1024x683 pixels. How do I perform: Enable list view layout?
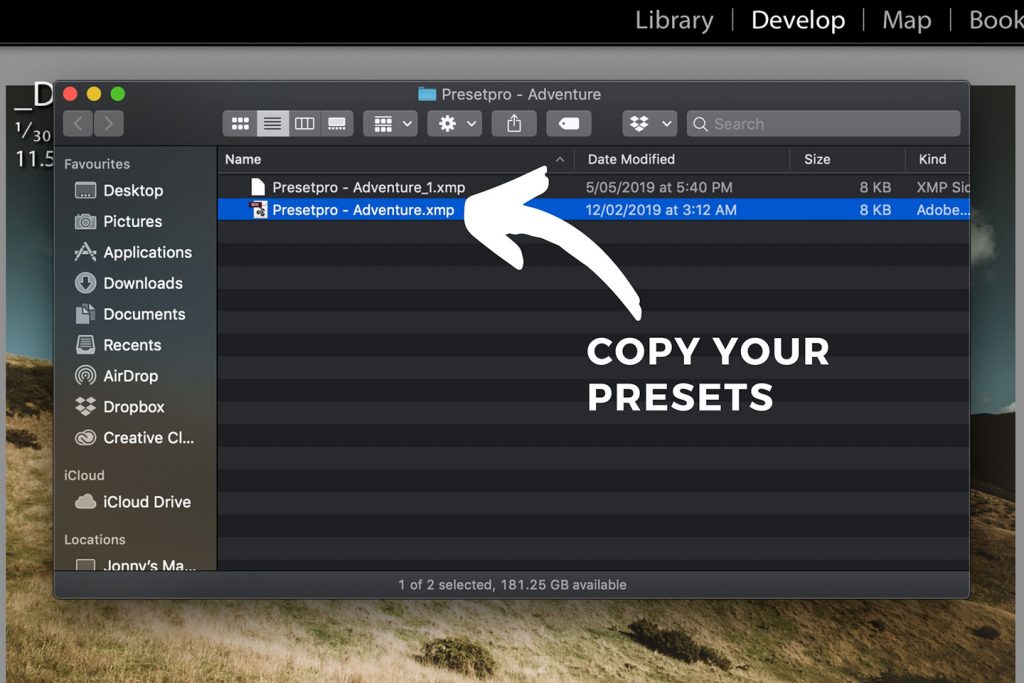(272, 123)
